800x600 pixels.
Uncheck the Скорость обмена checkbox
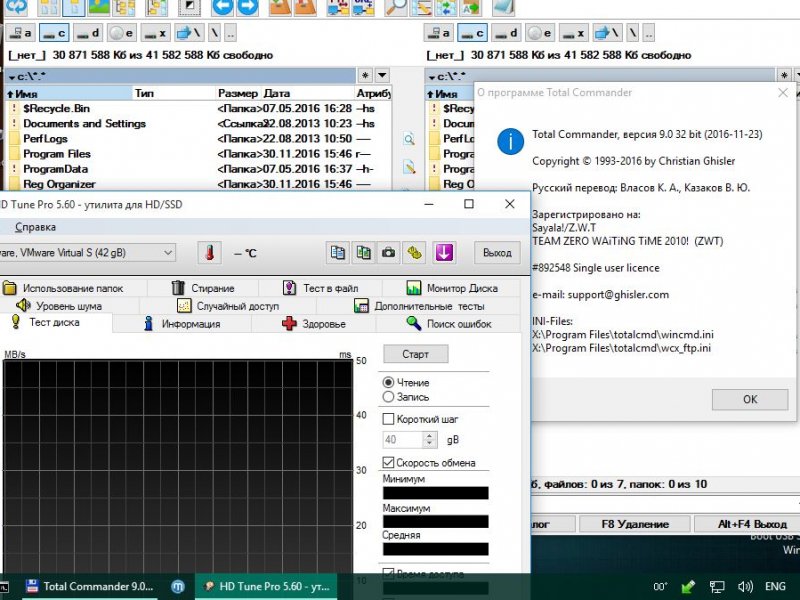388,462
